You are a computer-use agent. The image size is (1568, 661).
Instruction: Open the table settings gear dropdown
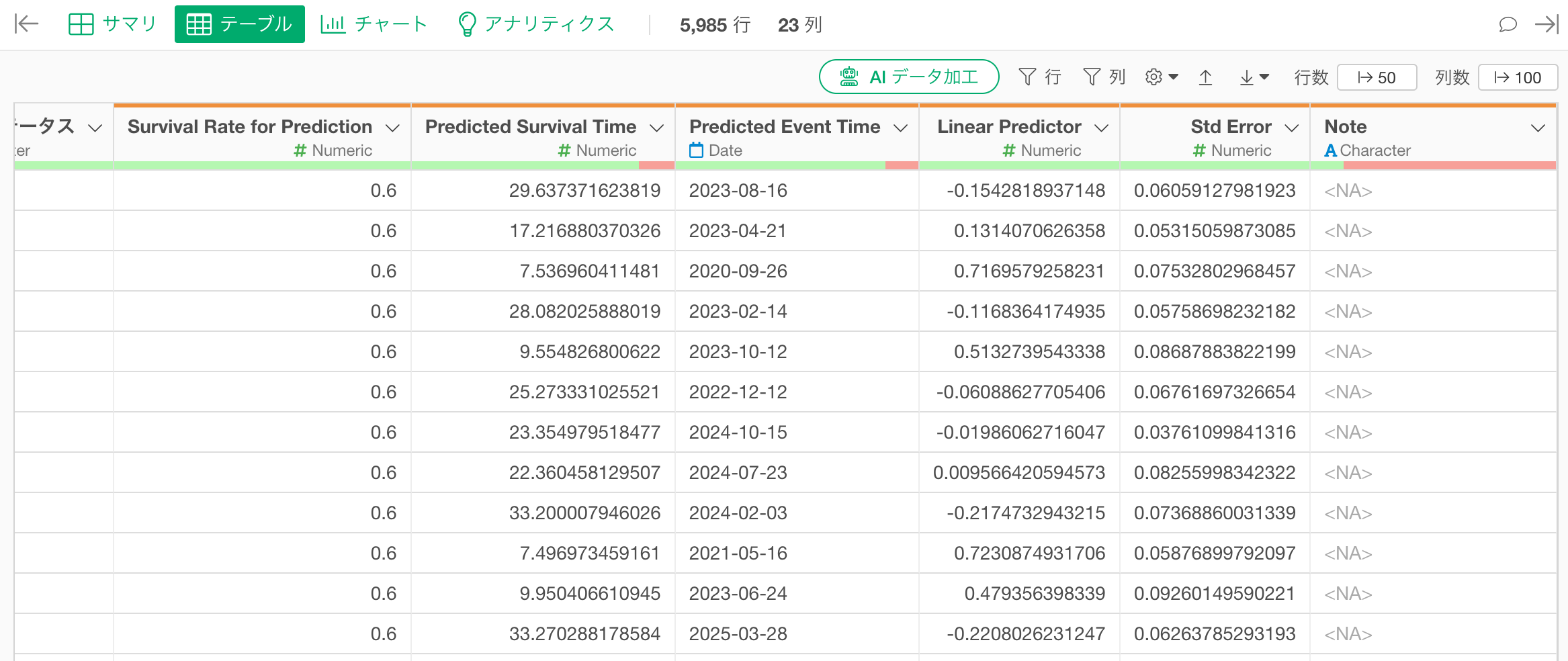tap(1162, 77)
